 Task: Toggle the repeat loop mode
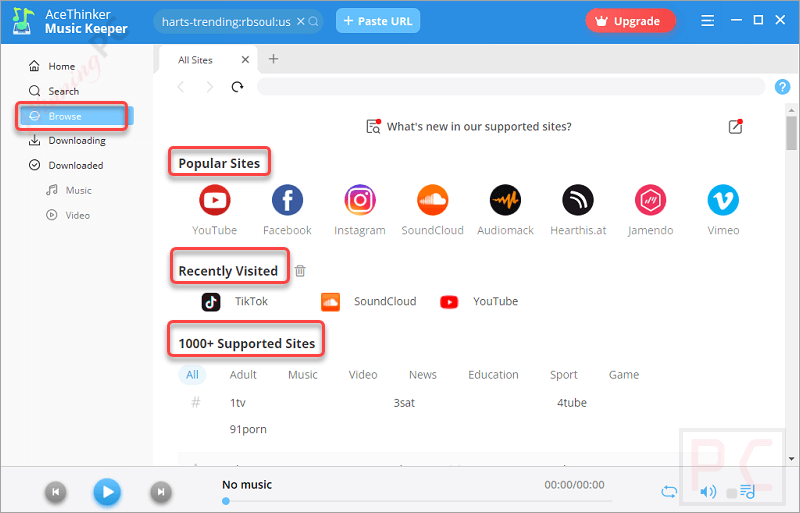[x=669, y=492]
